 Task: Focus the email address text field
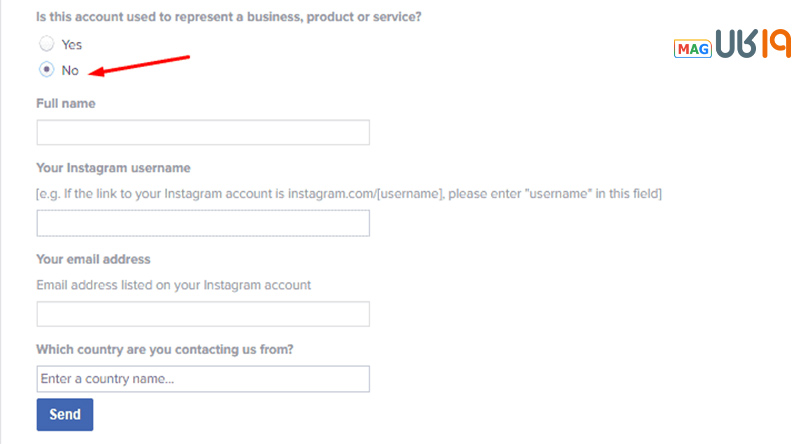(203, 314)
